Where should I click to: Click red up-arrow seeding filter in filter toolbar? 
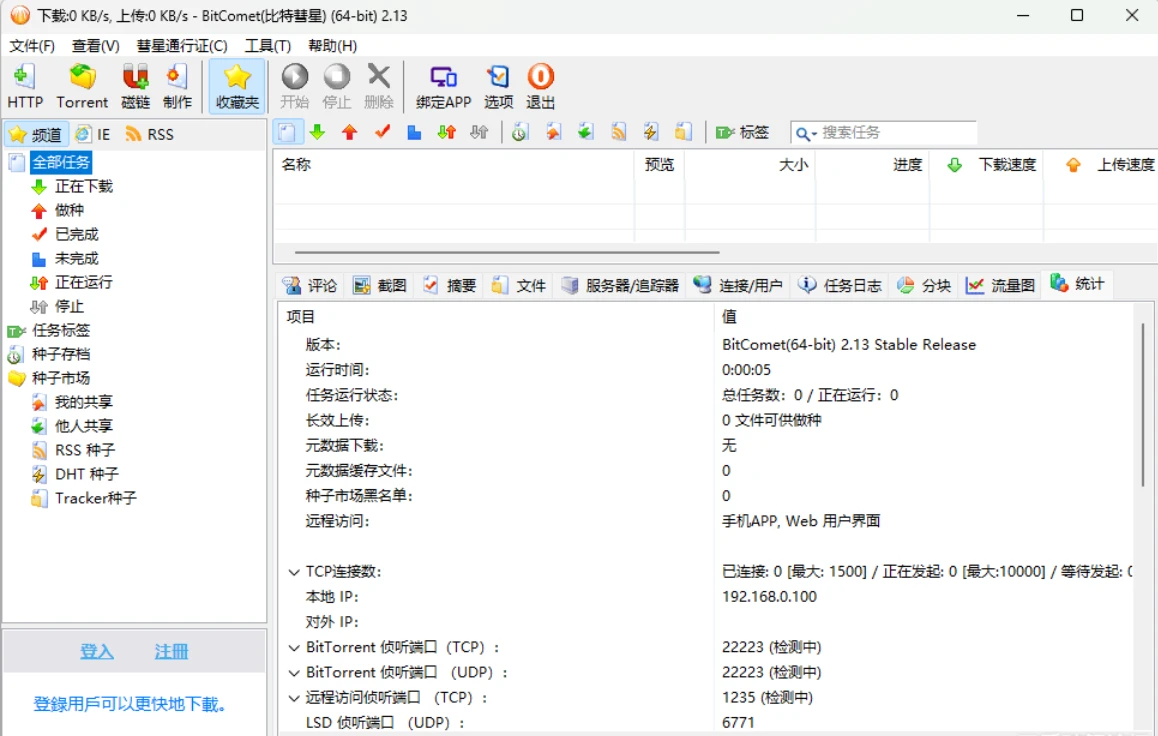click(350, 132)
